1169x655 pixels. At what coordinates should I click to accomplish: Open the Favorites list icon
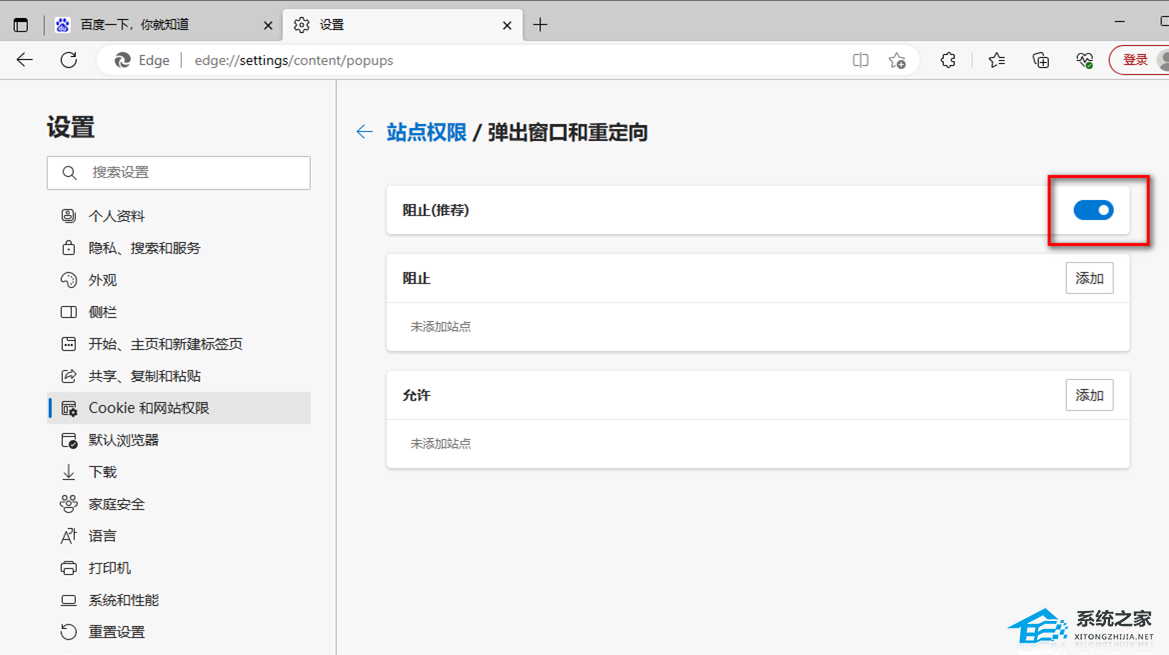click(x=997, y=60)
